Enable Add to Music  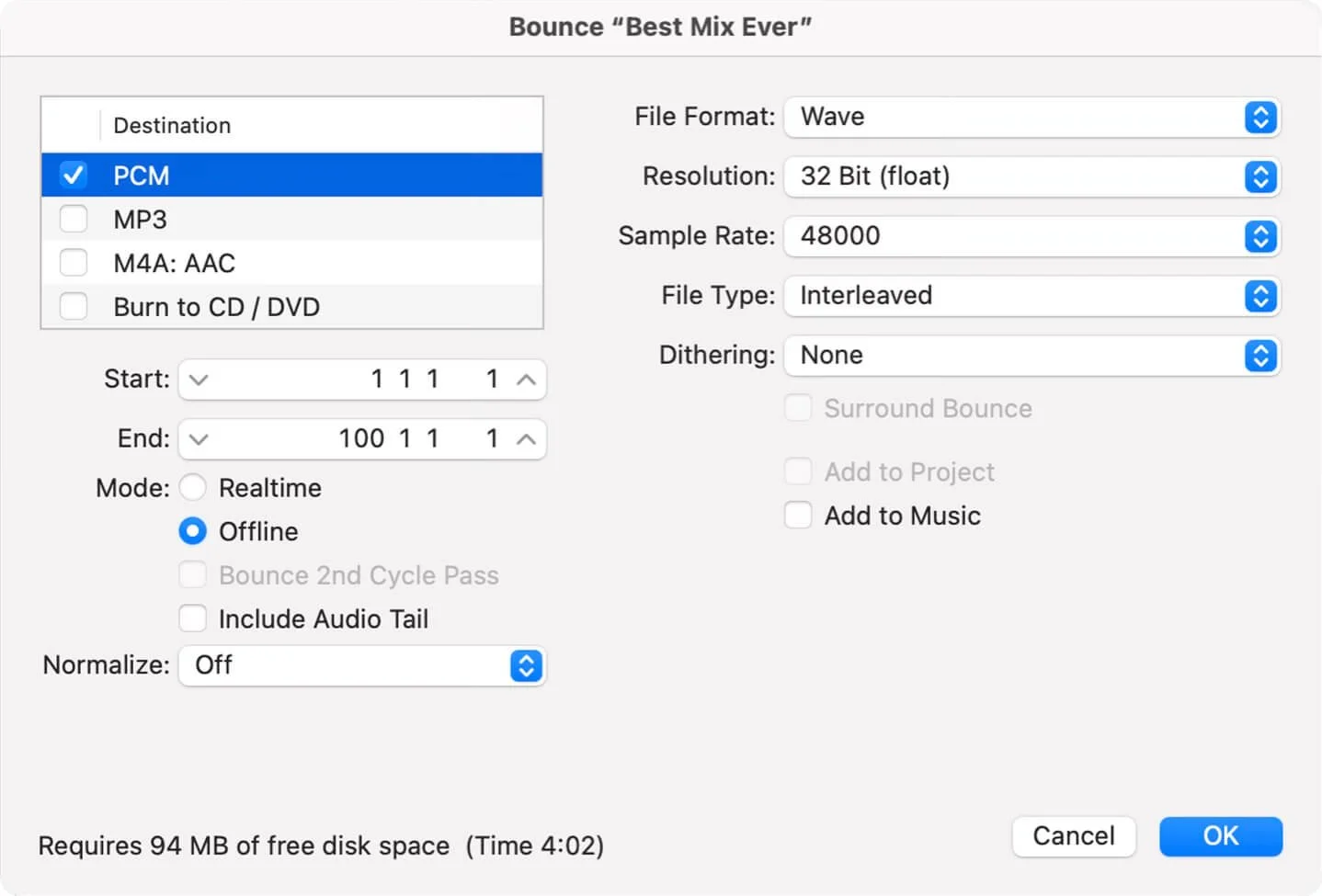[797, 515]
